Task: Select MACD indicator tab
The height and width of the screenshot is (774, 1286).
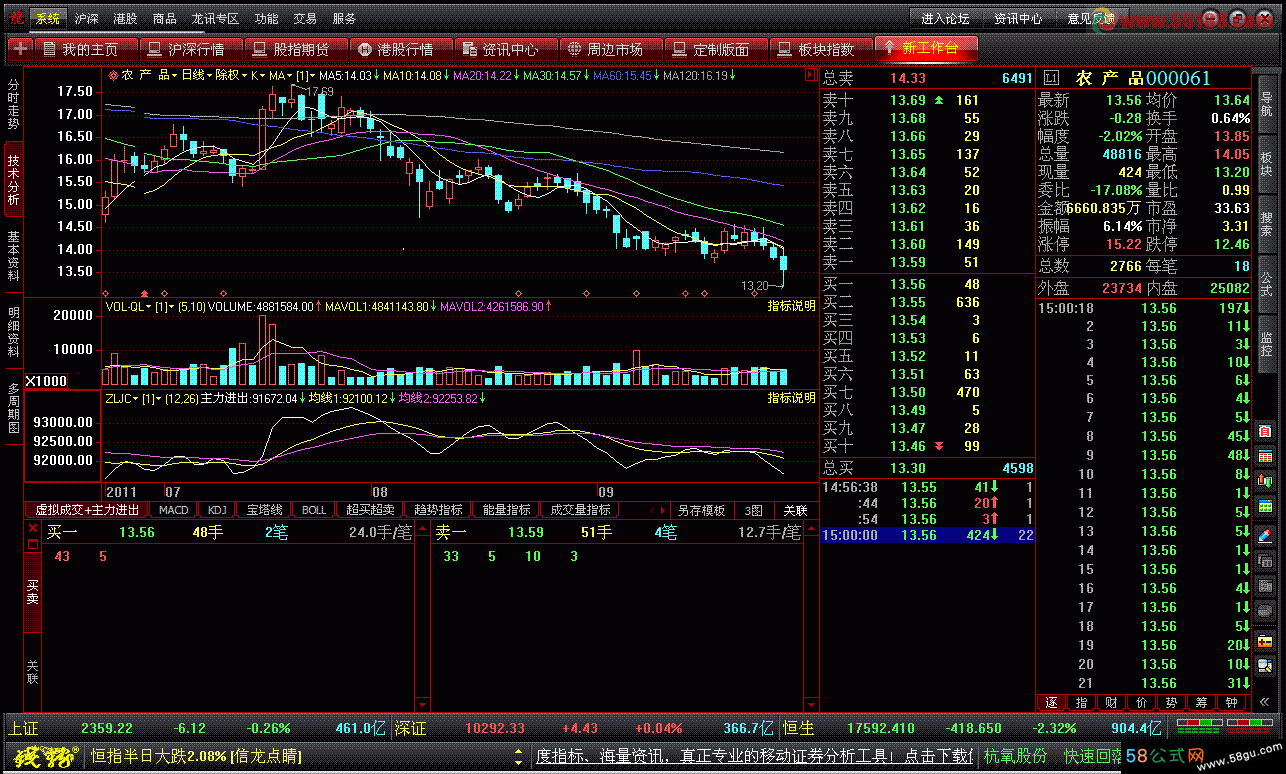Action: (x=174, y=510)
